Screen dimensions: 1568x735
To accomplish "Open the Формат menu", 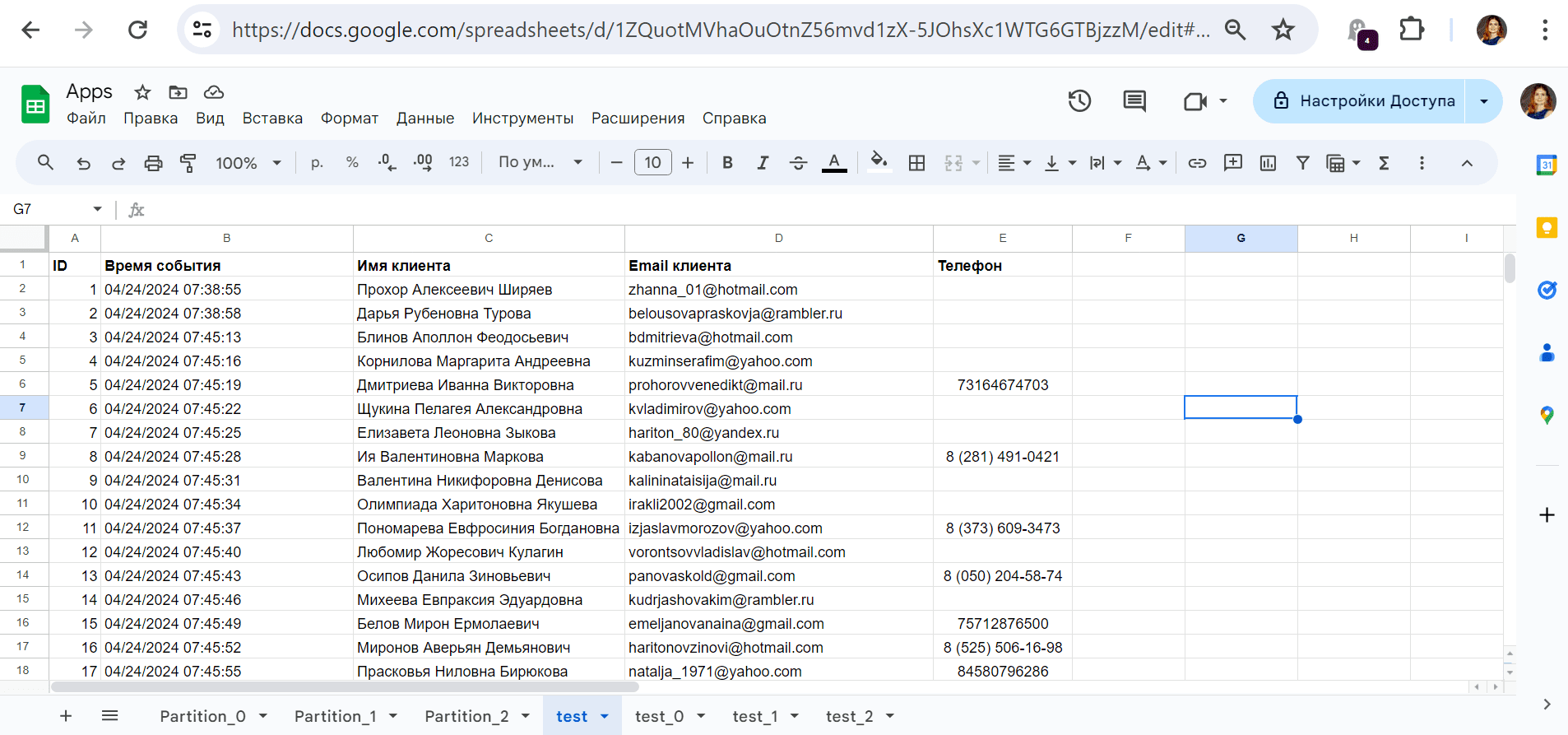I will pyautogui.click(x=350, y=119).
